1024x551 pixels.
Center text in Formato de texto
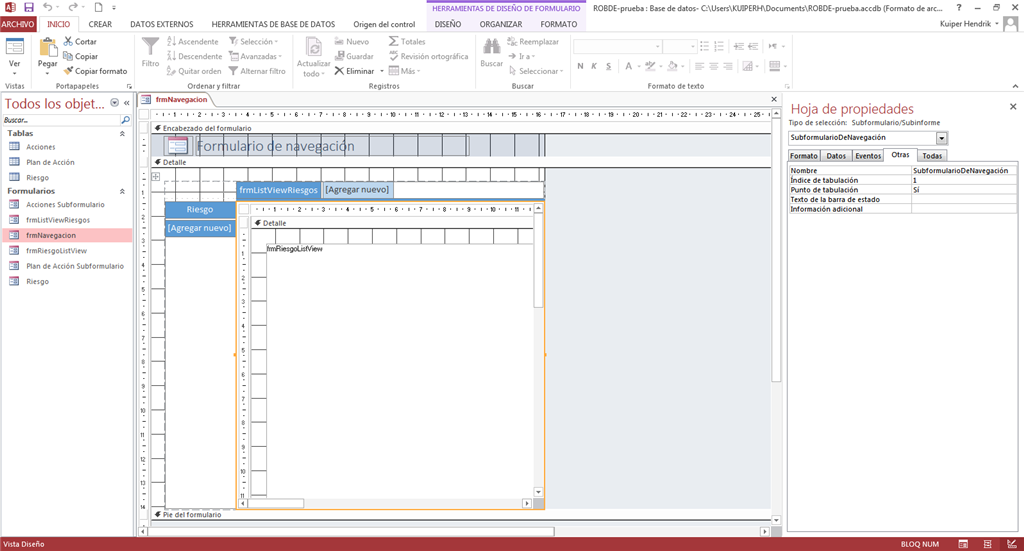point(714,66)
